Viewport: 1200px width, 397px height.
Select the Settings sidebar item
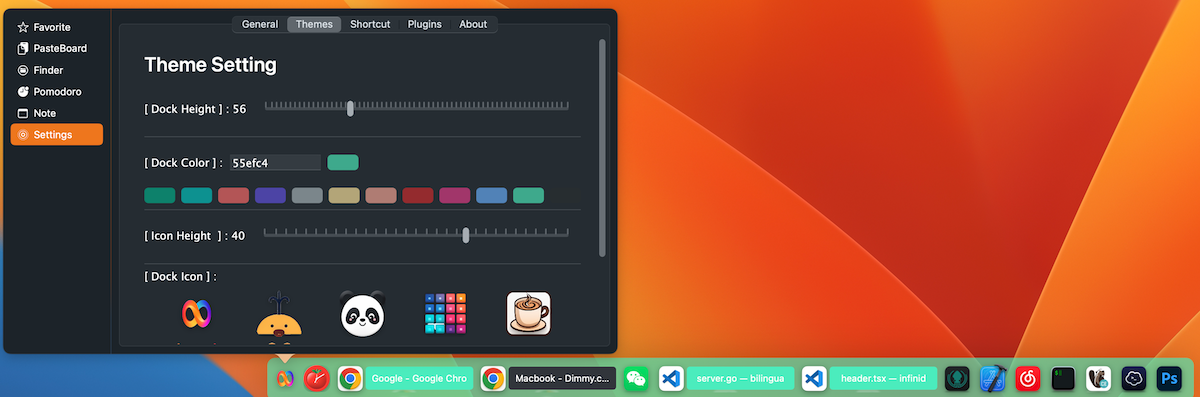(x=56, y=135)
